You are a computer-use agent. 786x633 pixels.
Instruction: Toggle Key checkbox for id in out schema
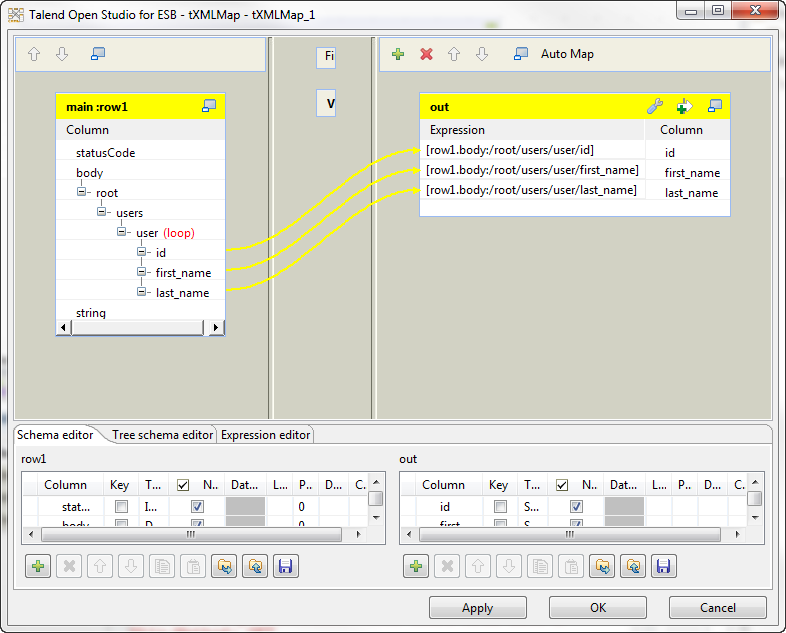tap(499, 507)
